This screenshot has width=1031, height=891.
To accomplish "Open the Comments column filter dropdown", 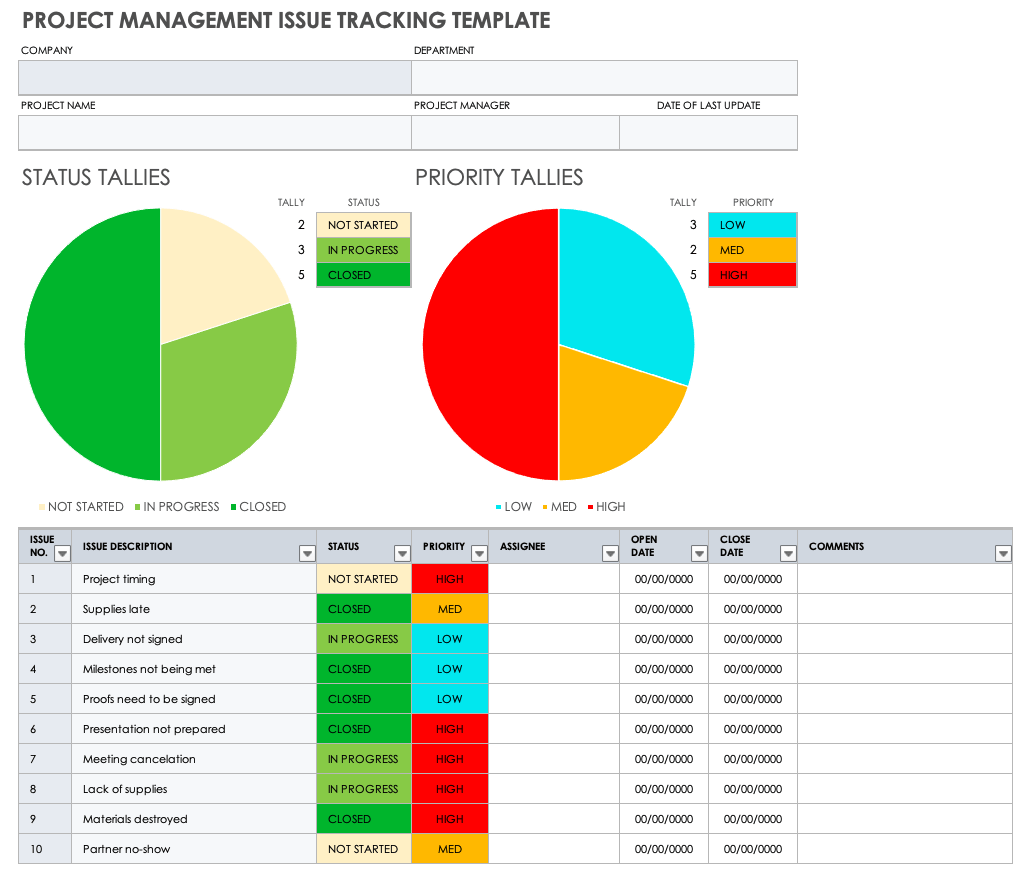I will 1003,553.
